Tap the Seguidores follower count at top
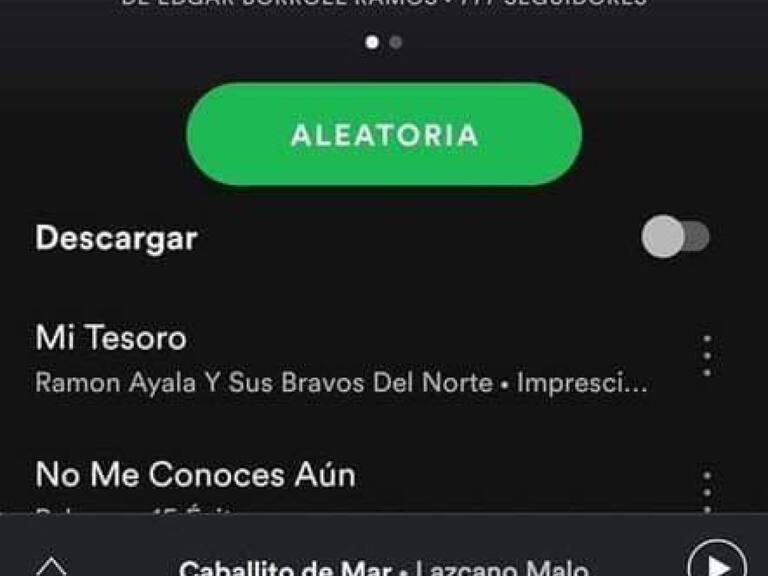This screenshot has width=768, height=576. 576,2
